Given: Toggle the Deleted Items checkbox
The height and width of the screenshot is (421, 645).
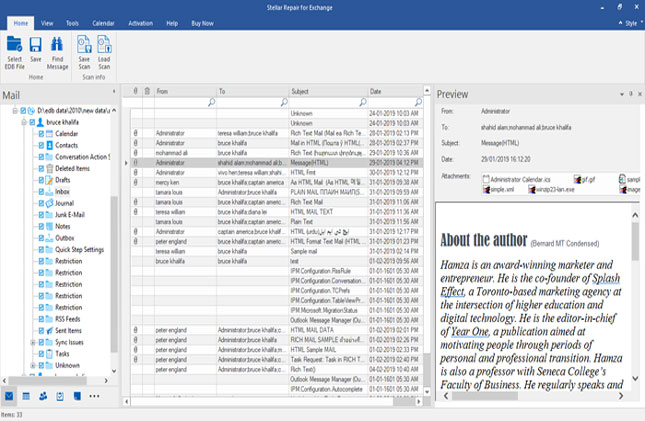Looking at the screenshot, I should pos(41,168).
